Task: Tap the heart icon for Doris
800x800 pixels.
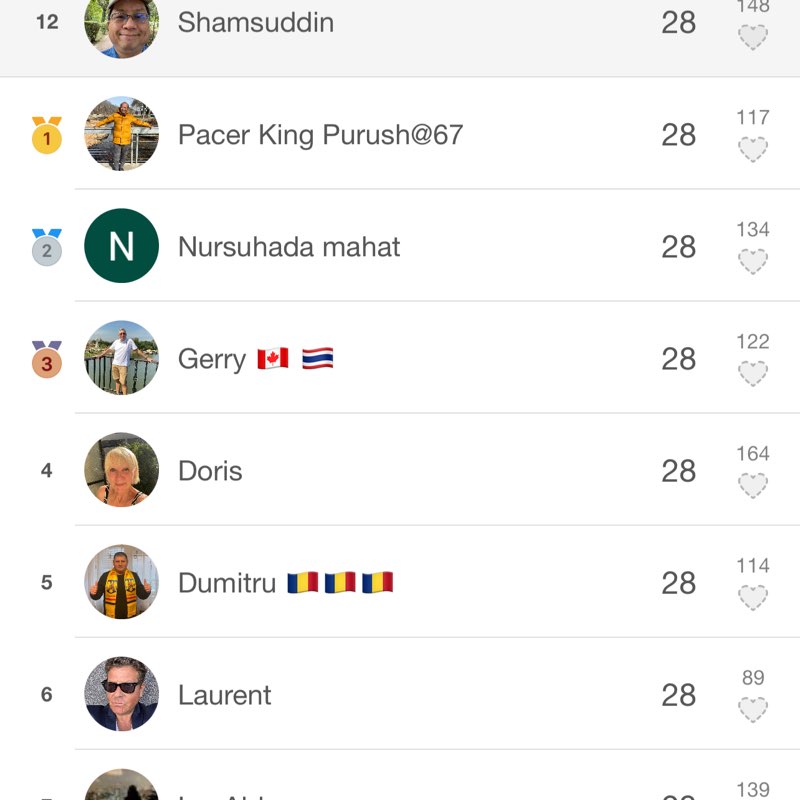Action: coord(752,486)
